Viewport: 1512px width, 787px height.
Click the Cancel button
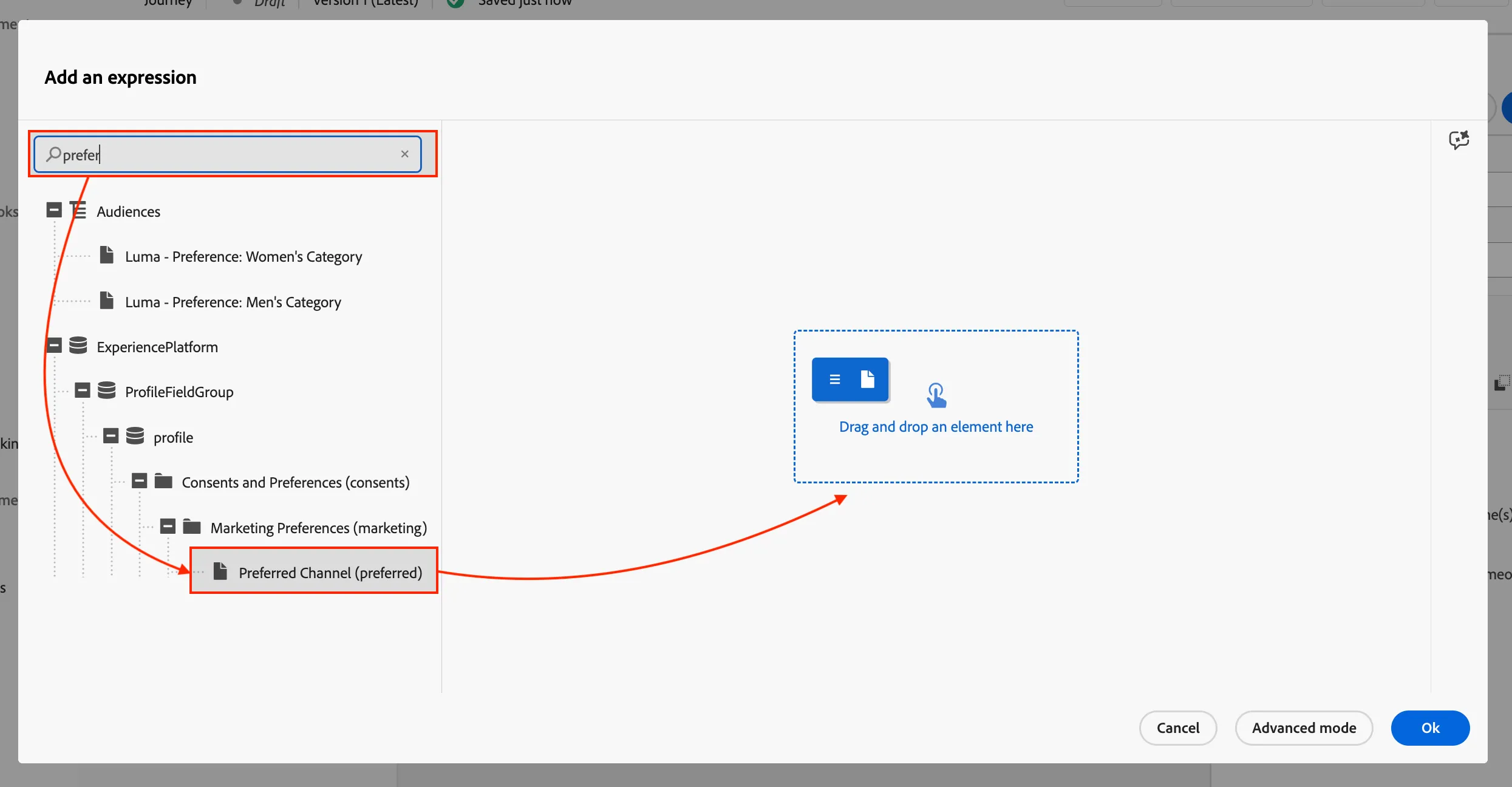1177,727
